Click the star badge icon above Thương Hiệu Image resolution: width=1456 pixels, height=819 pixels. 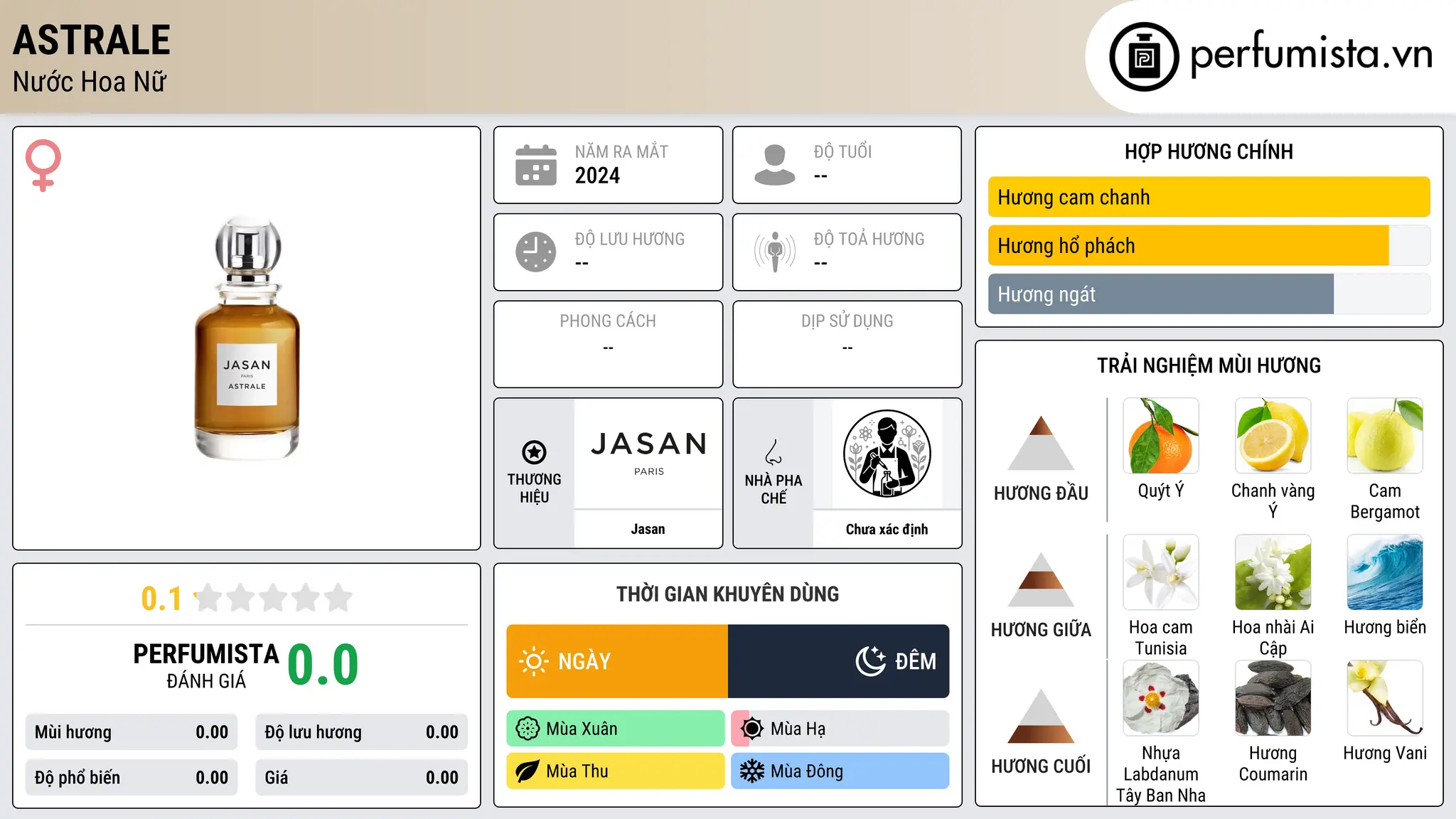coord(534,451)
